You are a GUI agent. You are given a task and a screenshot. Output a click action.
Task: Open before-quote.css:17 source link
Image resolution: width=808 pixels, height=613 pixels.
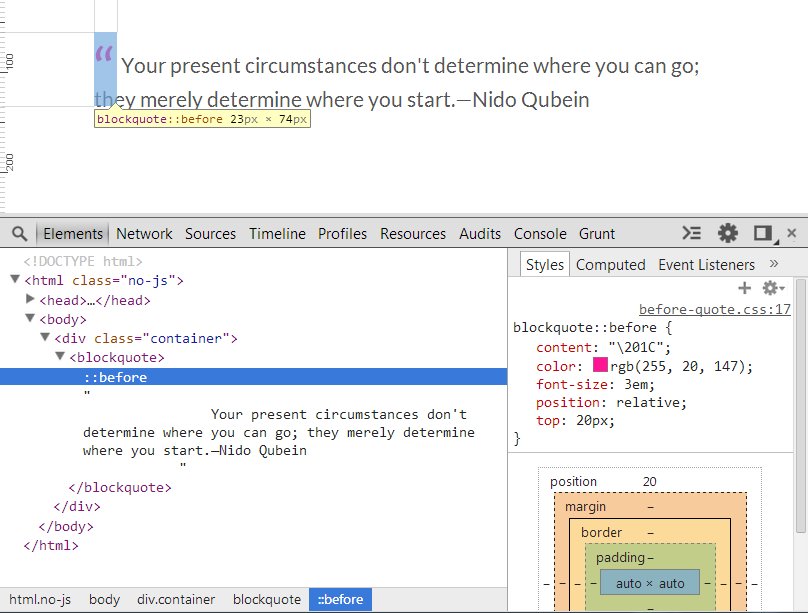coord(715,309)
